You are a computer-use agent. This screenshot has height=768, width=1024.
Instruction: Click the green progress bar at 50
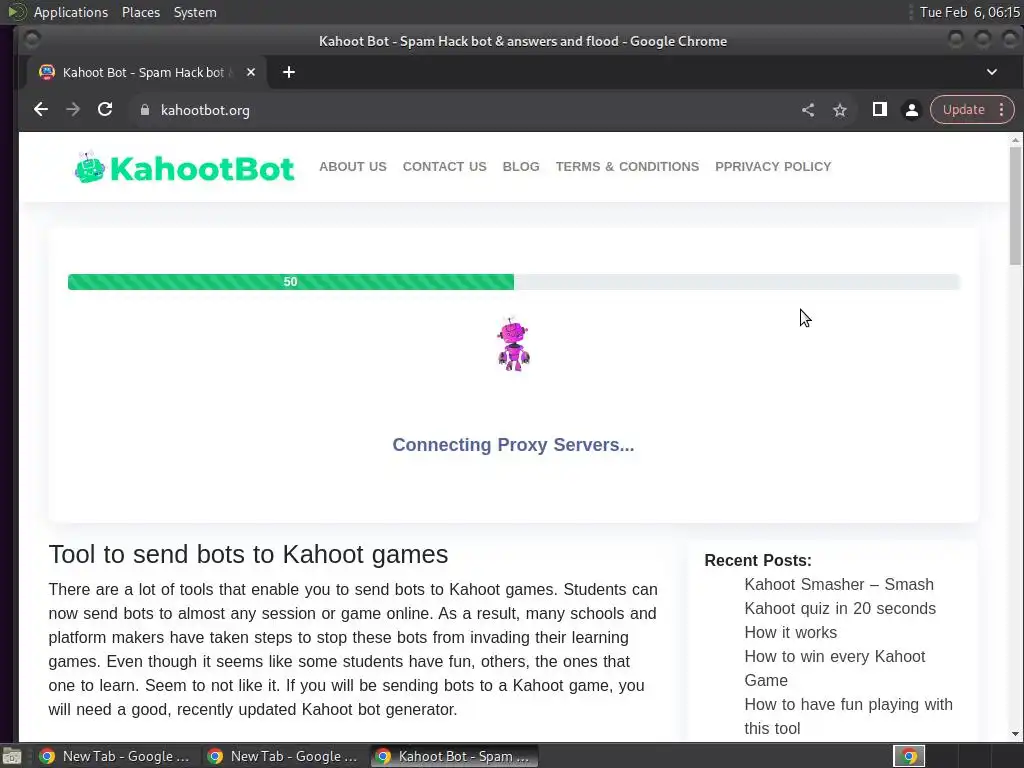291,281
